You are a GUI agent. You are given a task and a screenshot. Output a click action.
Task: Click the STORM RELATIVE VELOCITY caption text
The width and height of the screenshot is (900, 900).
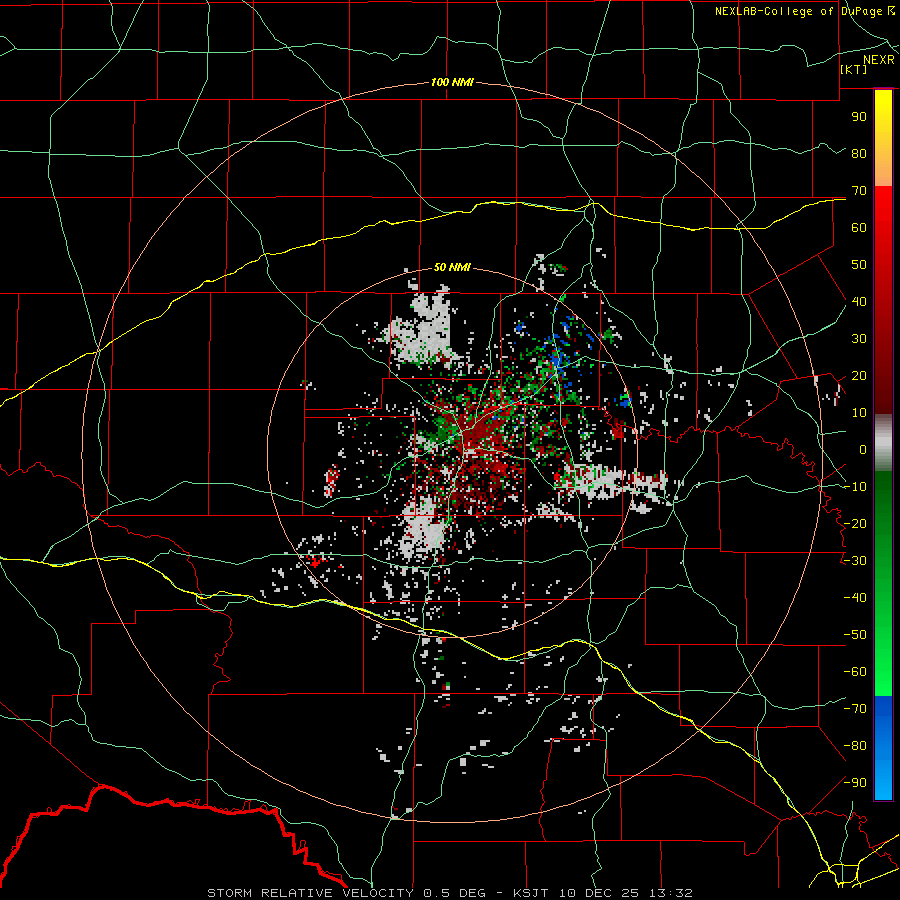[310, 893]
